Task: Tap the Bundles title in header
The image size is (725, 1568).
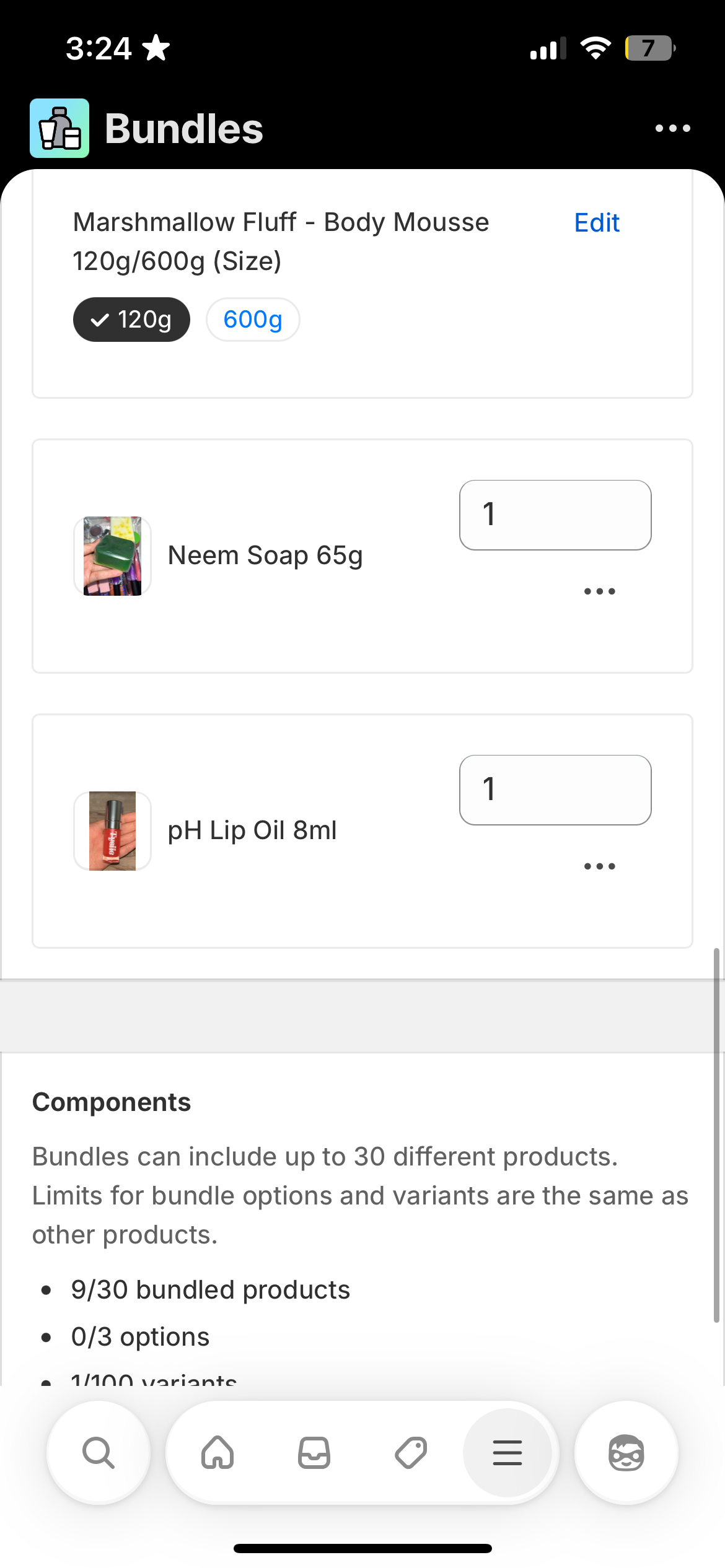Action: pyautogui.click(x=184, y=129)
